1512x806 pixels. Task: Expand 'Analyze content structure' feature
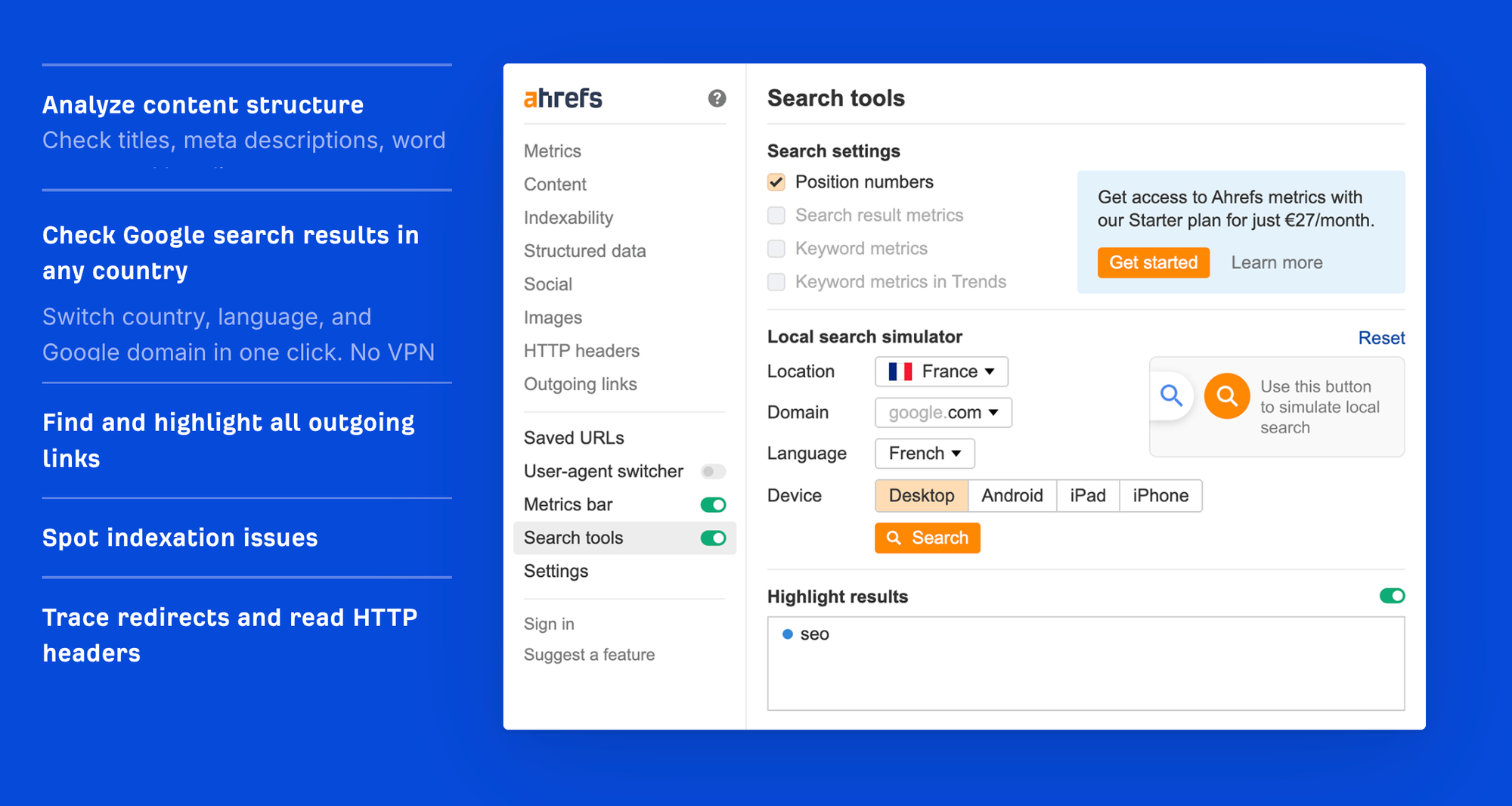click(x=203, y=105)
